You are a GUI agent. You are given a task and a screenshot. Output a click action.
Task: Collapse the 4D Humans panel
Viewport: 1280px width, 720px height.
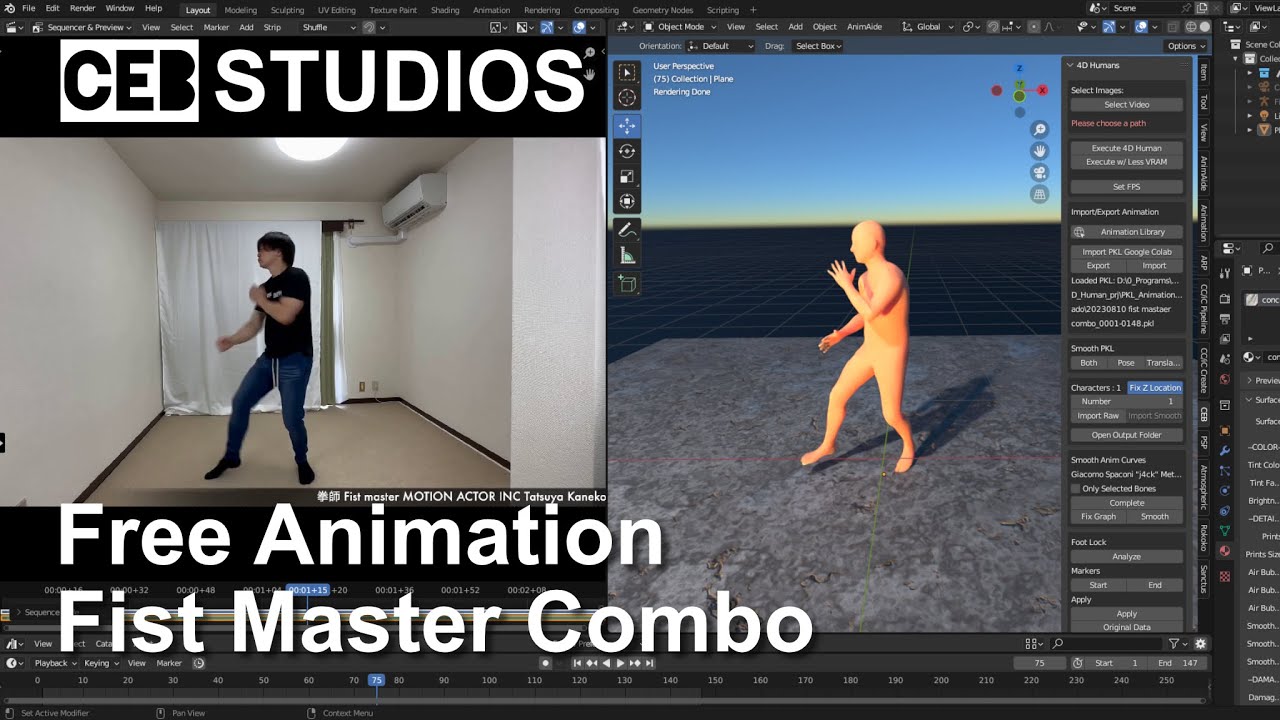(x=1070, y=65)
